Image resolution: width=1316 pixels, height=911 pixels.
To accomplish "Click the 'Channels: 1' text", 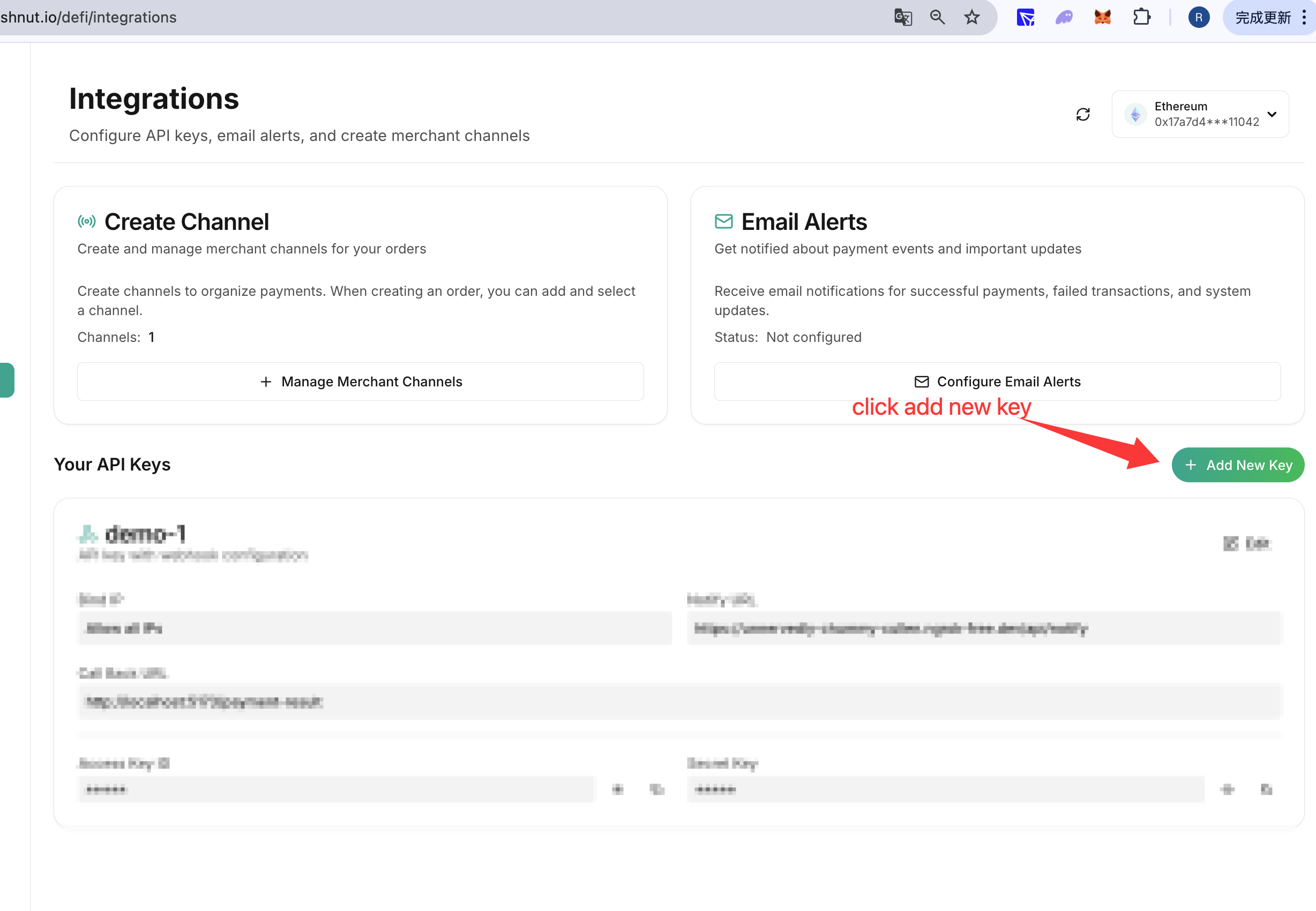I will [x=116, y=338].
